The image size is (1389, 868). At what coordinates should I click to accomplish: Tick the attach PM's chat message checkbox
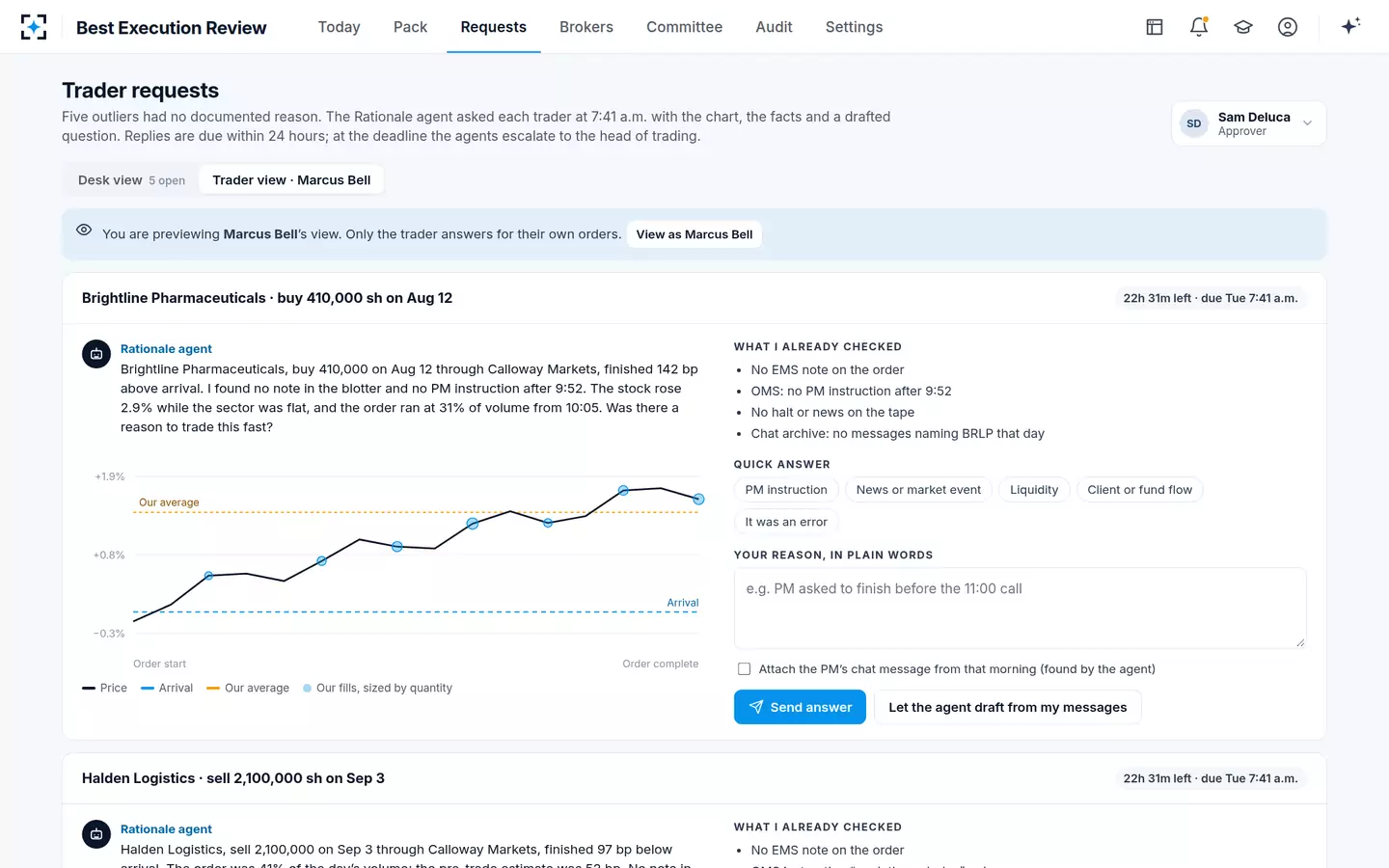[x=744, y=669]
